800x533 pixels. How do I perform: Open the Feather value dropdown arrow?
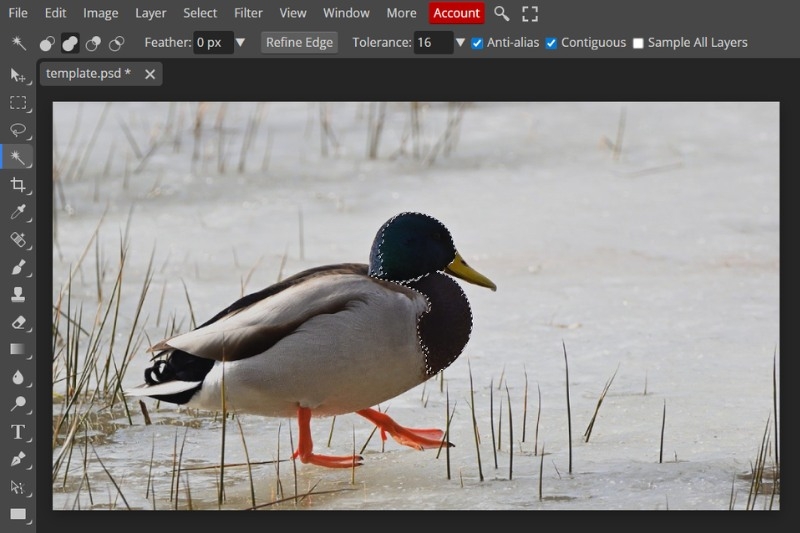click(240, 42)
